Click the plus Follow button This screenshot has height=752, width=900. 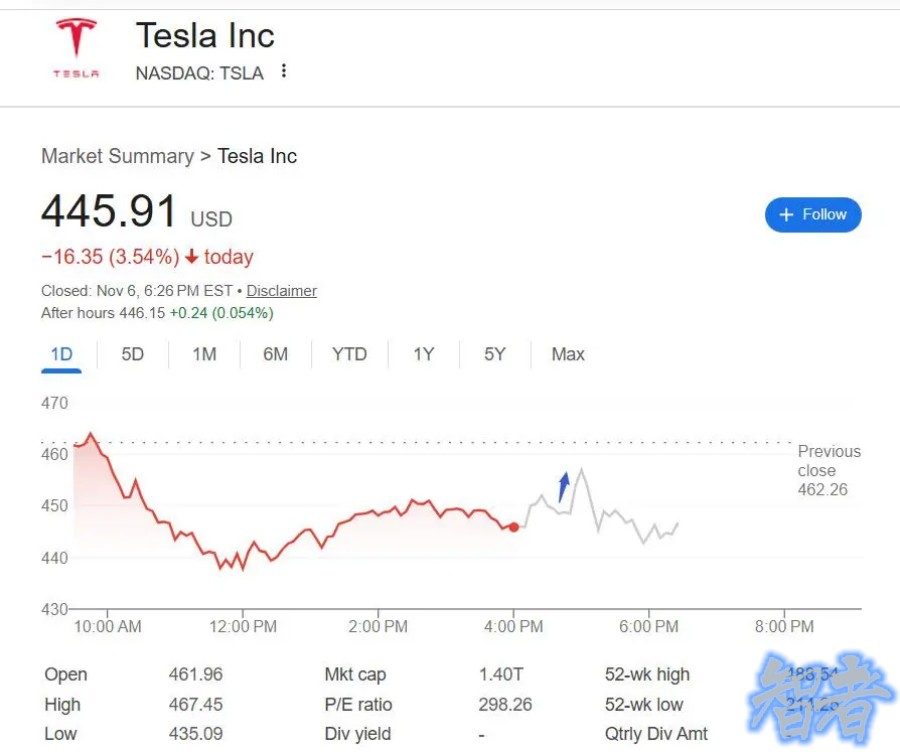pyautogui.click(x=812, y=215)
